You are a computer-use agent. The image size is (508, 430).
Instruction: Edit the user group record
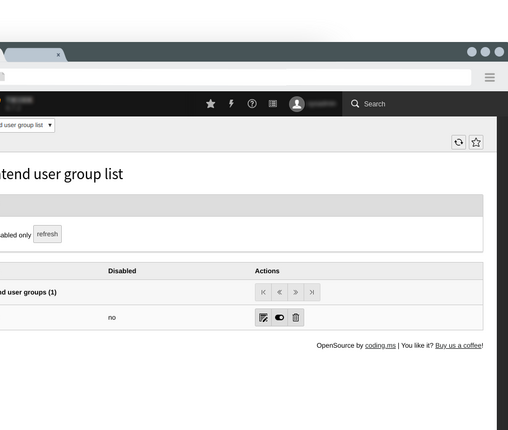263,317
